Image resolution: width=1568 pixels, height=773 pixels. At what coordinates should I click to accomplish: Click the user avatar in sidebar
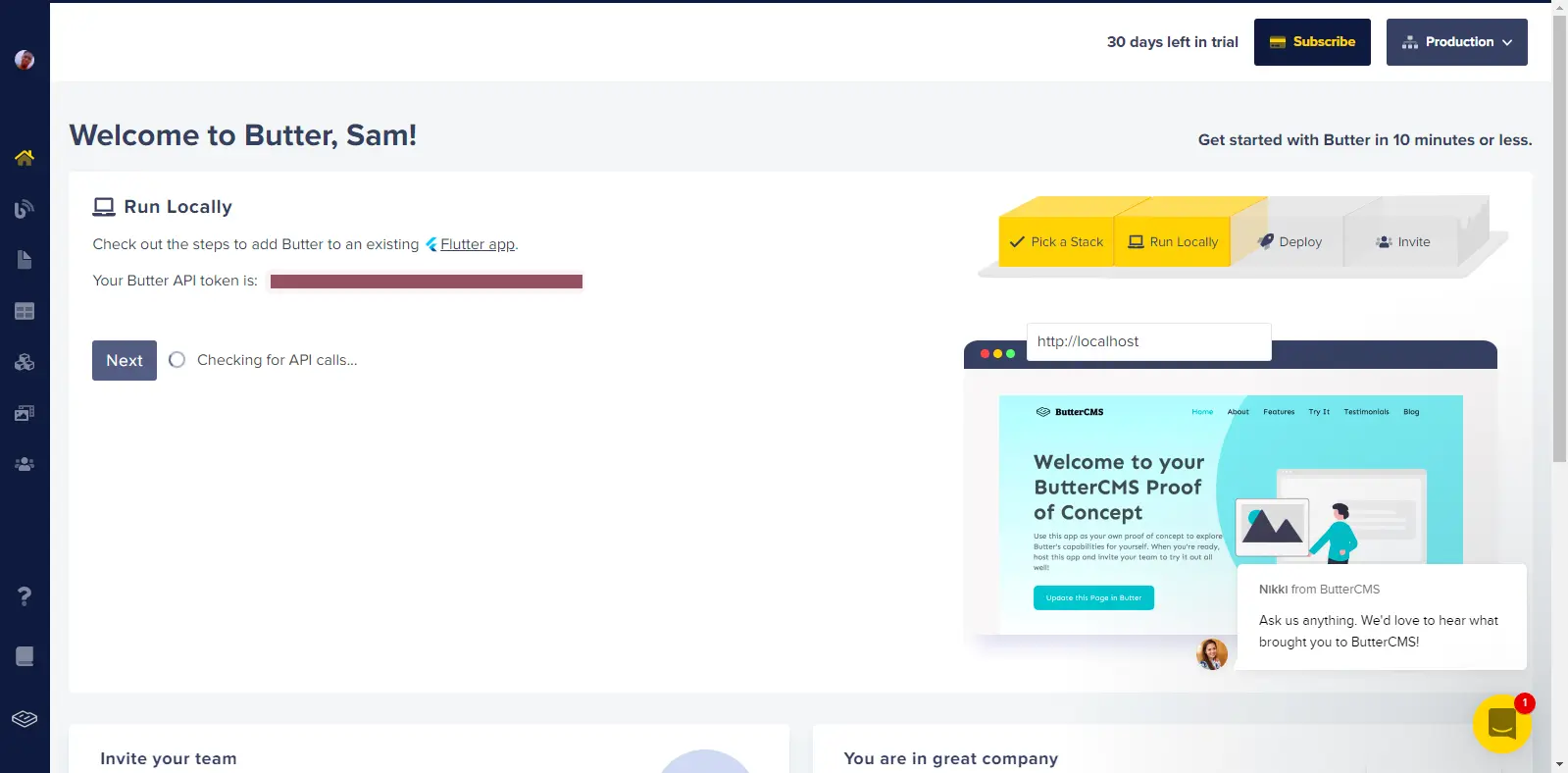tap(25, 60)
